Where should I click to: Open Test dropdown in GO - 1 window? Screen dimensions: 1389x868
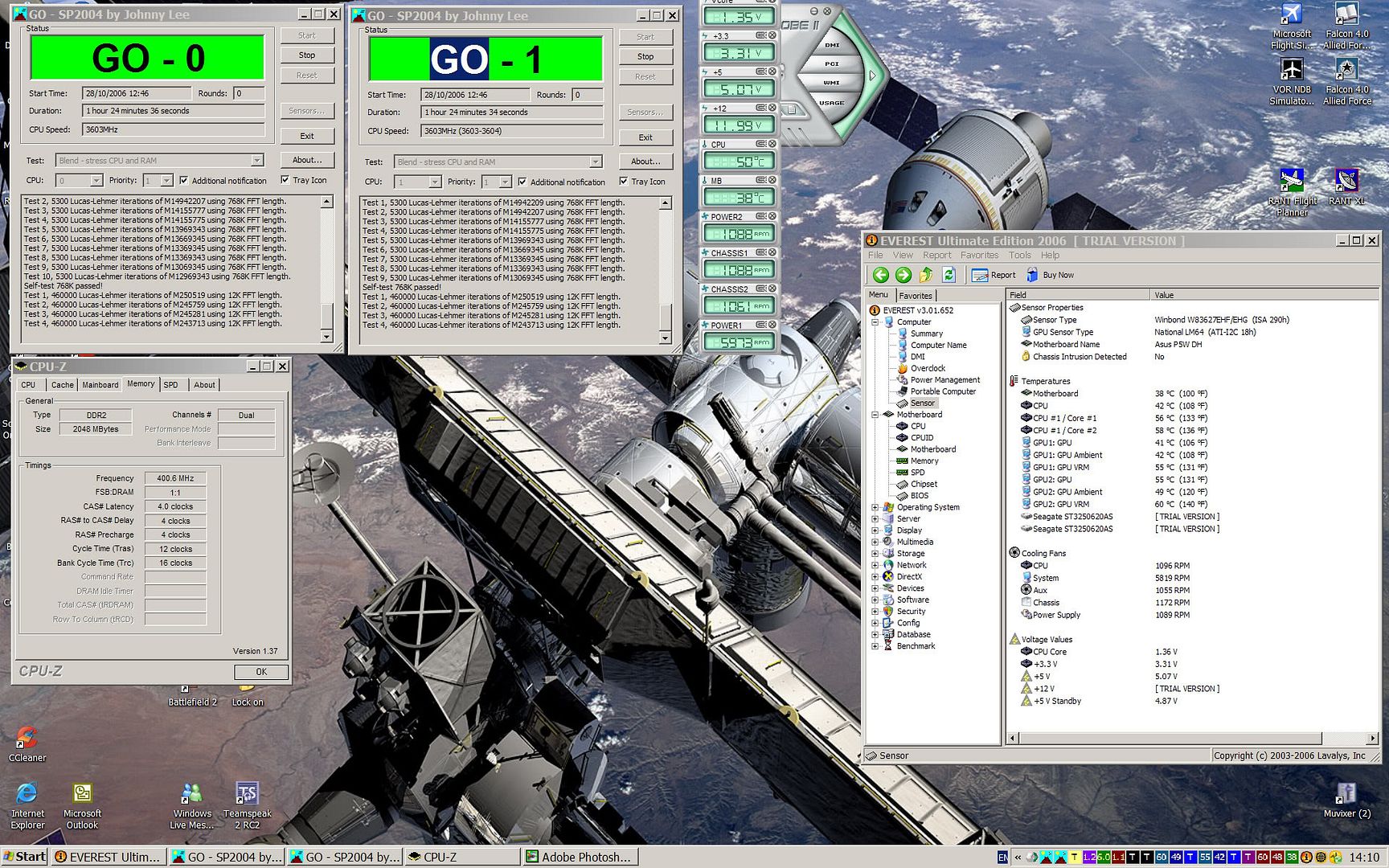coord(595,162)
